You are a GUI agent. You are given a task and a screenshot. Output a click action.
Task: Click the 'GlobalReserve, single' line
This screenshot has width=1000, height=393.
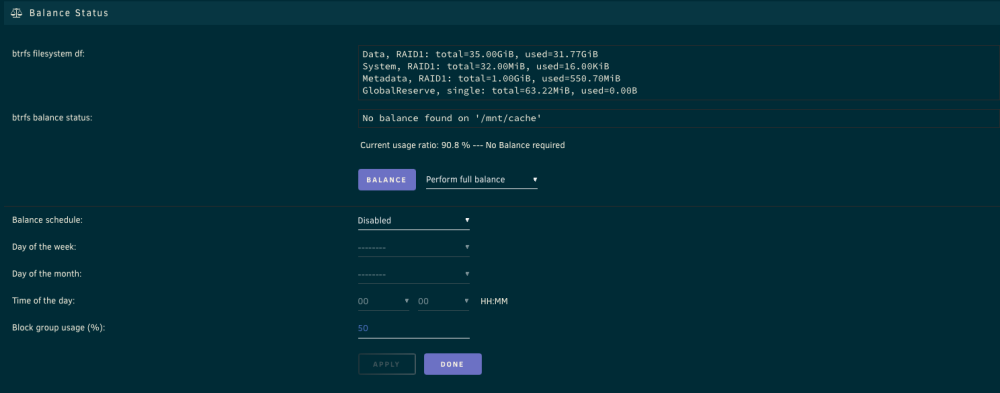[x=499, y=91]
